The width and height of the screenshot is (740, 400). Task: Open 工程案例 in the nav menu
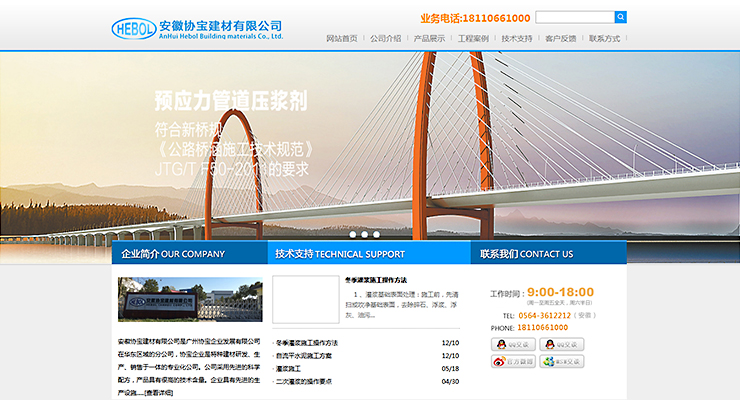[473, 38]
